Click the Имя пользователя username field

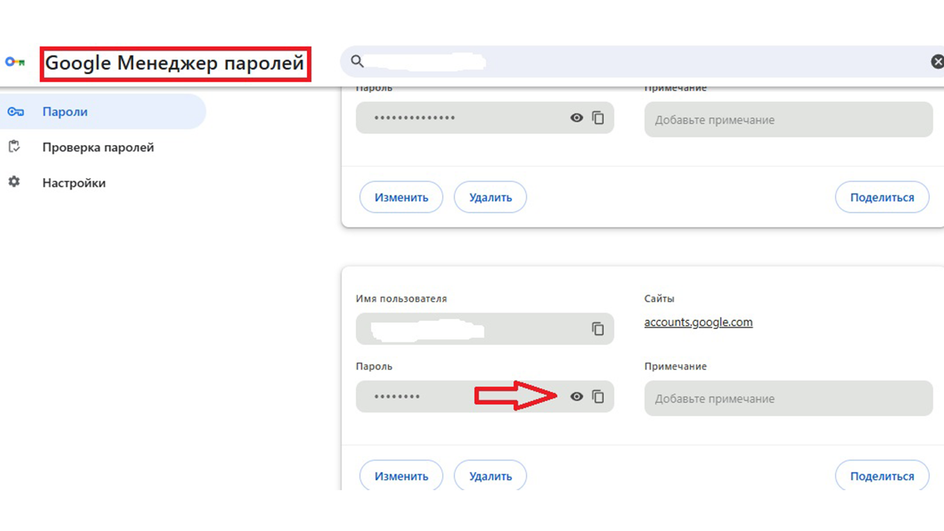485,329
